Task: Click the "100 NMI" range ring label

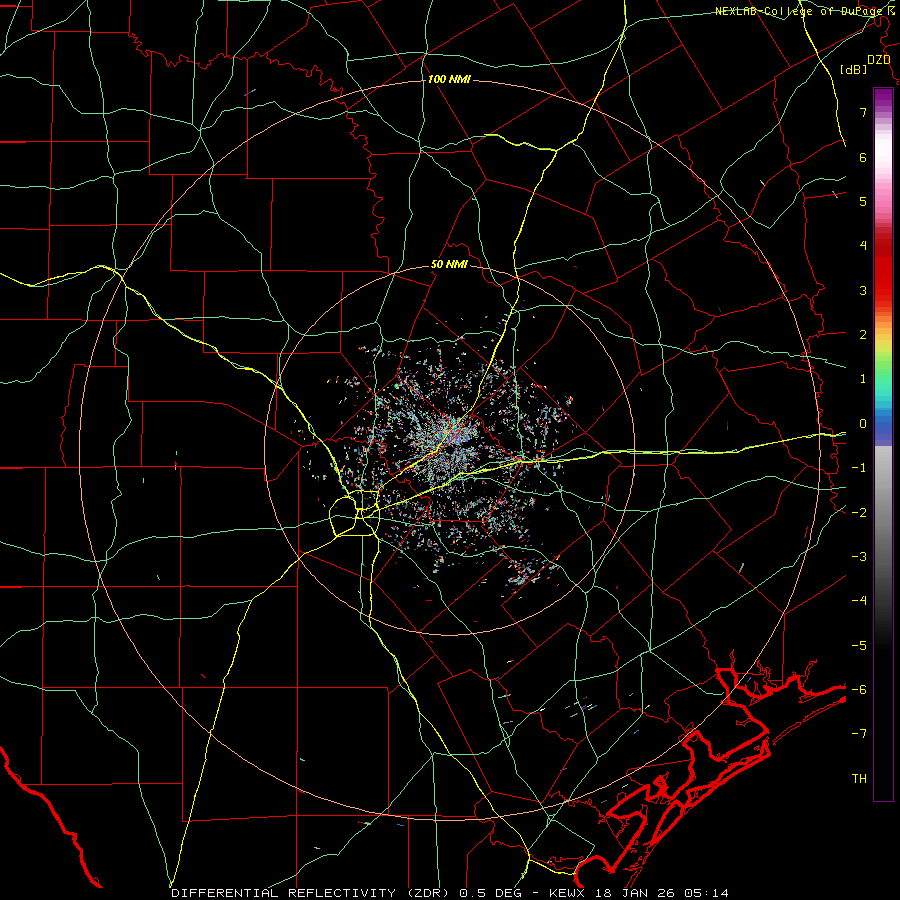Action: [449, 79]
